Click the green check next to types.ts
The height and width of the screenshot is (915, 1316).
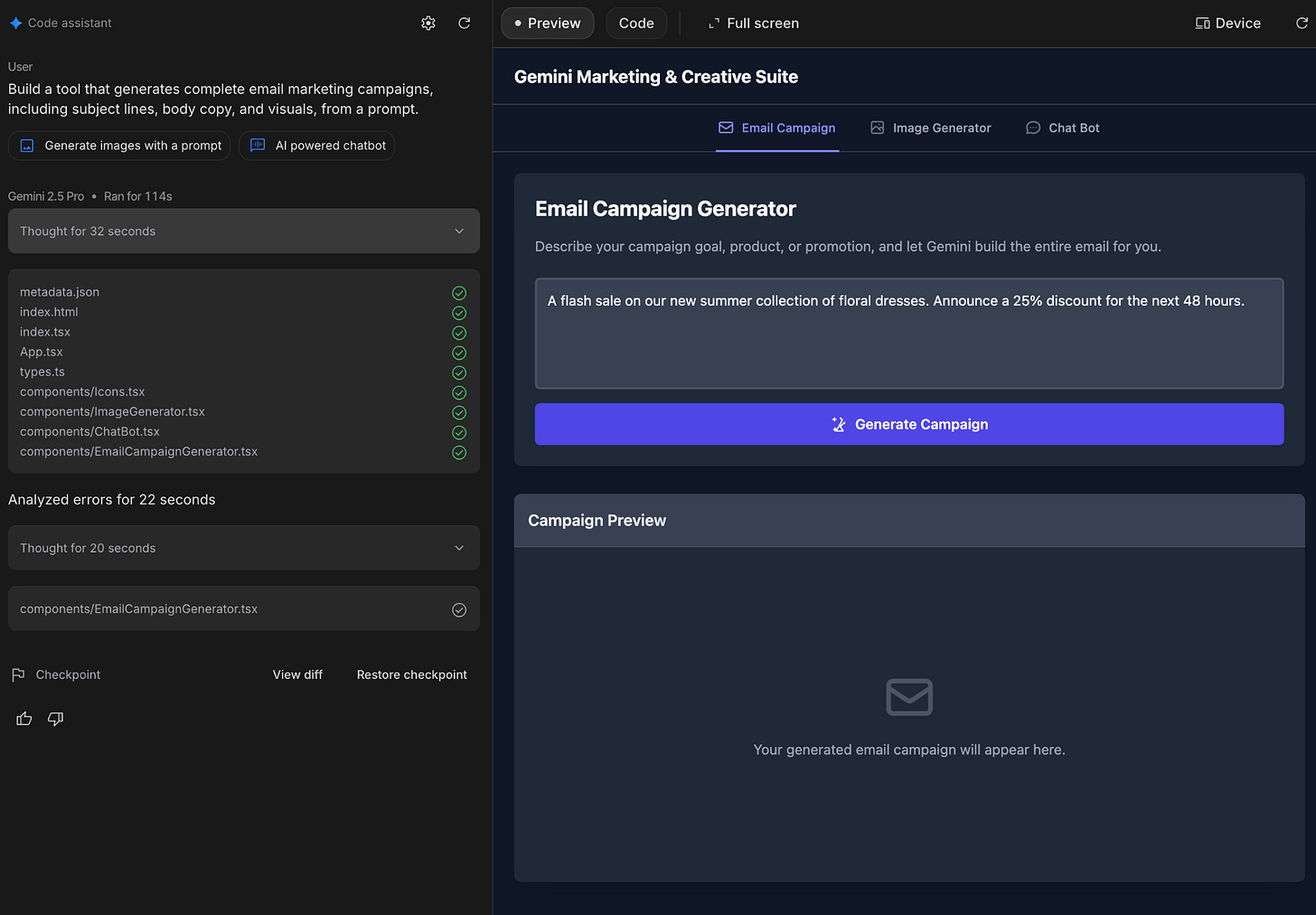tap(459, 373)
